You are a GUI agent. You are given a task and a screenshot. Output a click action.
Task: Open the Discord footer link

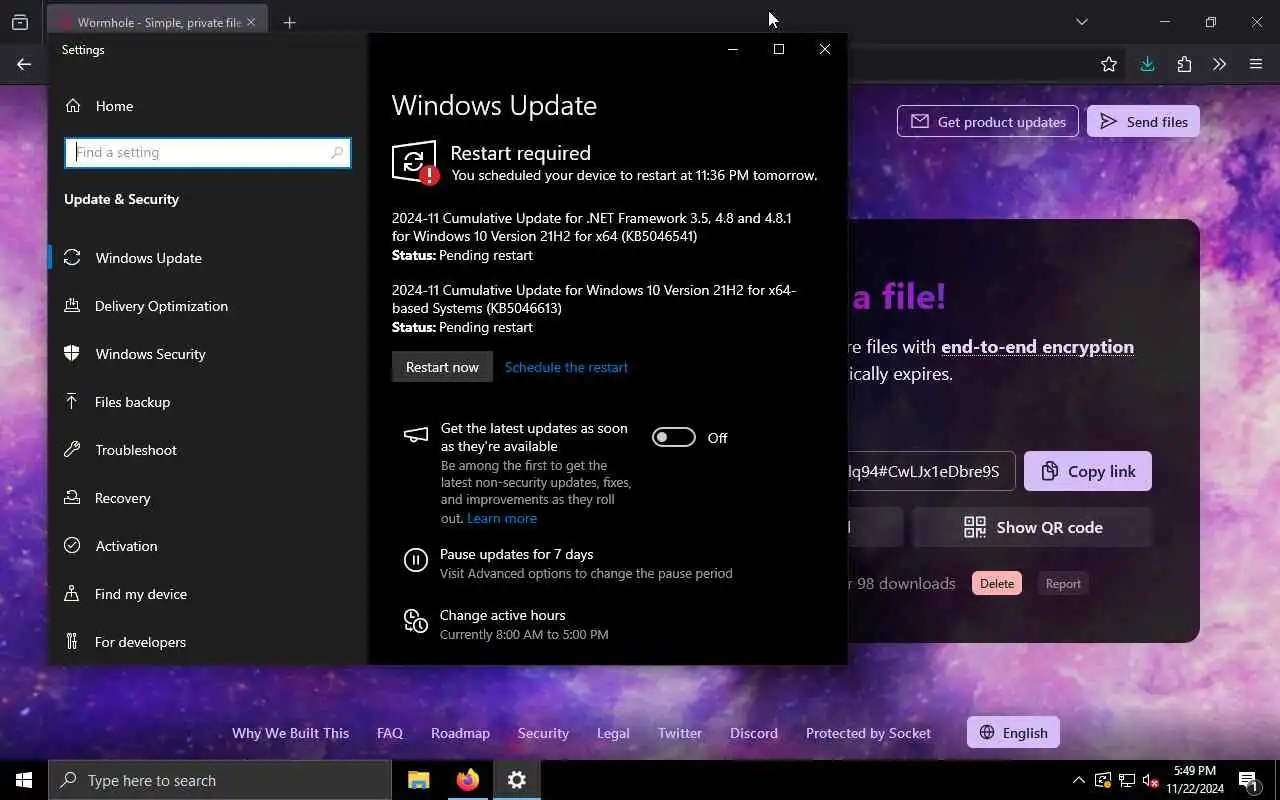pyautogui.click(x=754, y=733)
